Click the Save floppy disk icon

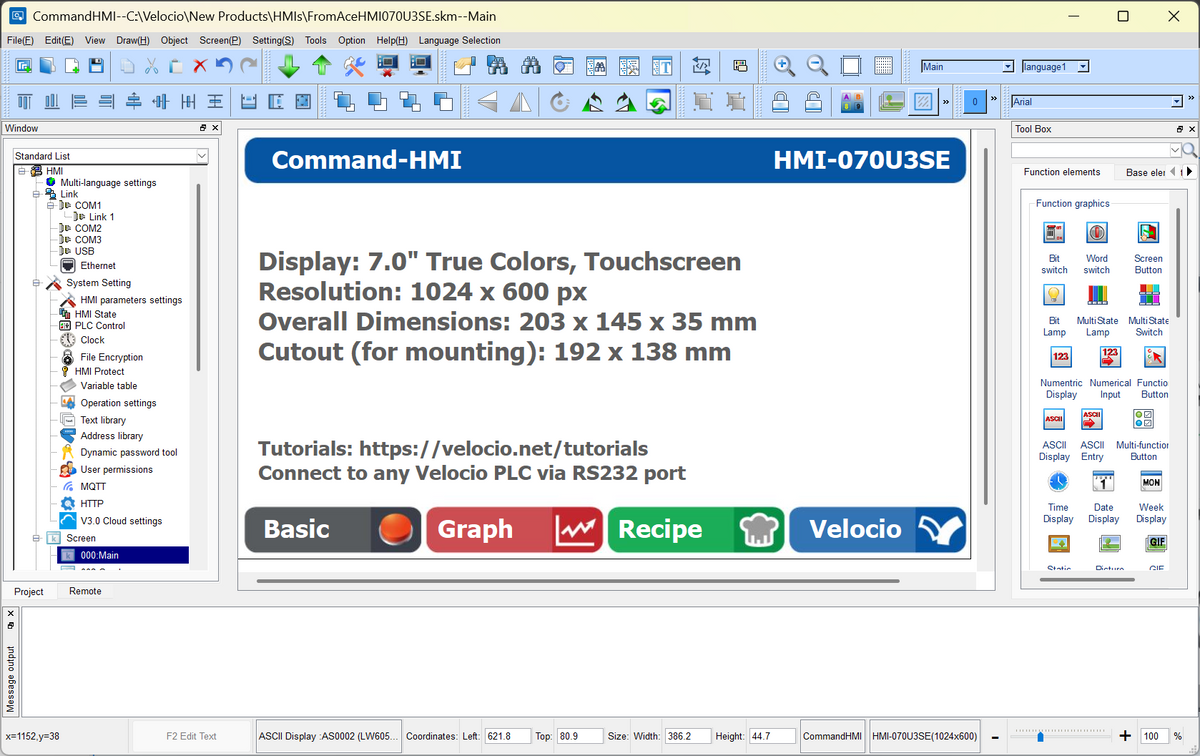tap(96, 66)
